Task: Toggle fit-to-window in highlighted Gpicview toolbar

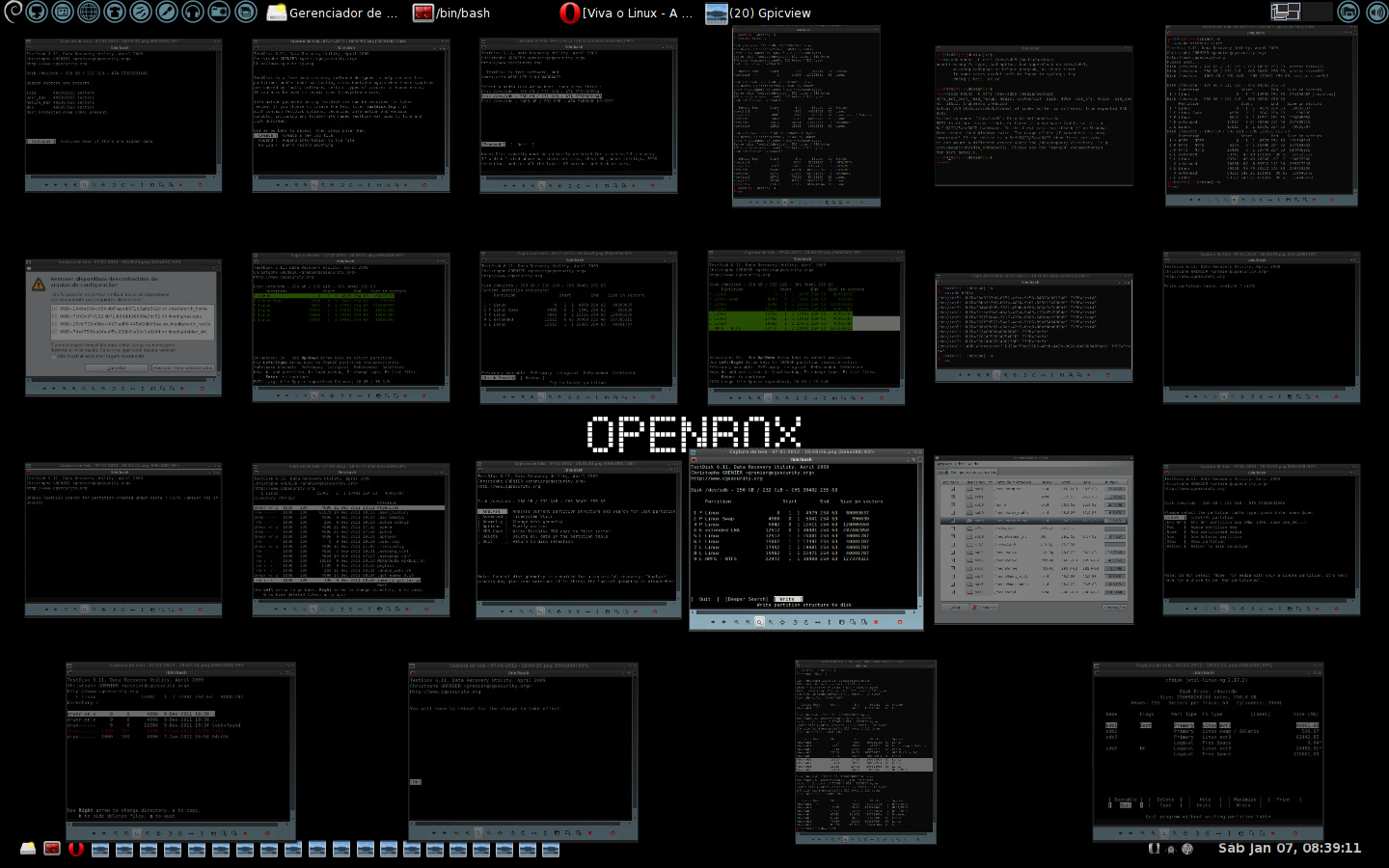Action: coord(759,622)
